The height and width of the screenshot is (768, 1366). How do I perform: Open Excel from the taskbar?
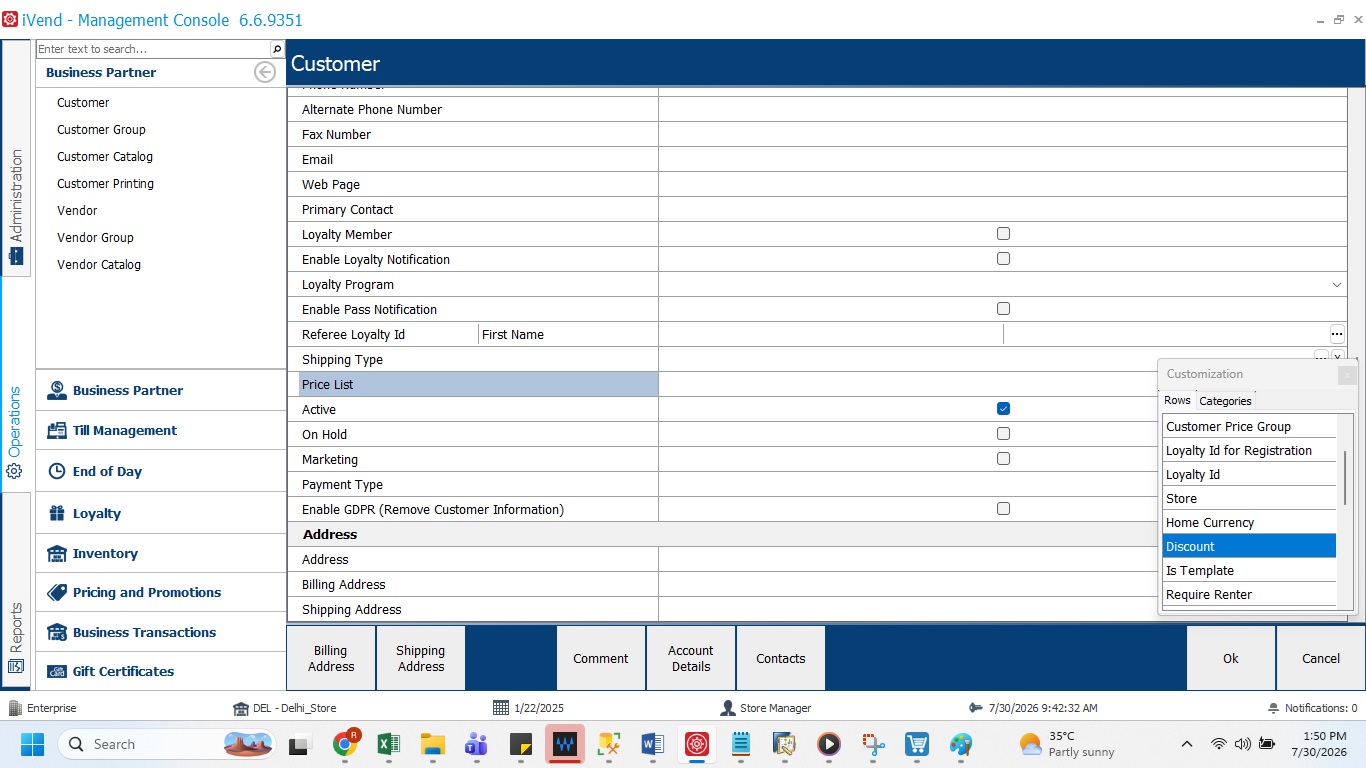click(x=389, y=744)
